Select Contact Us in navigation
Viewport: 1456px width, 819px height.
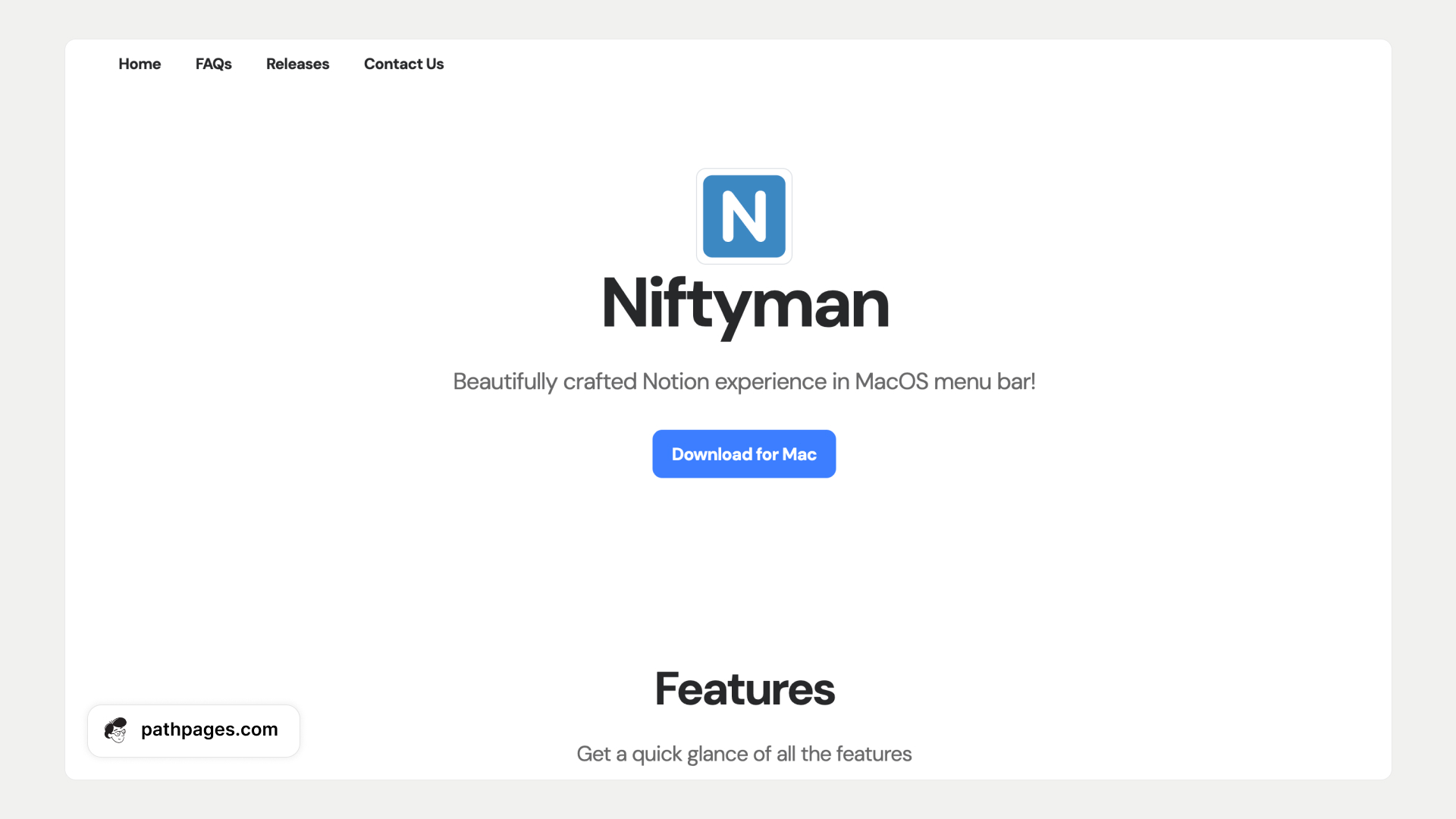click(x=403, y=64)
